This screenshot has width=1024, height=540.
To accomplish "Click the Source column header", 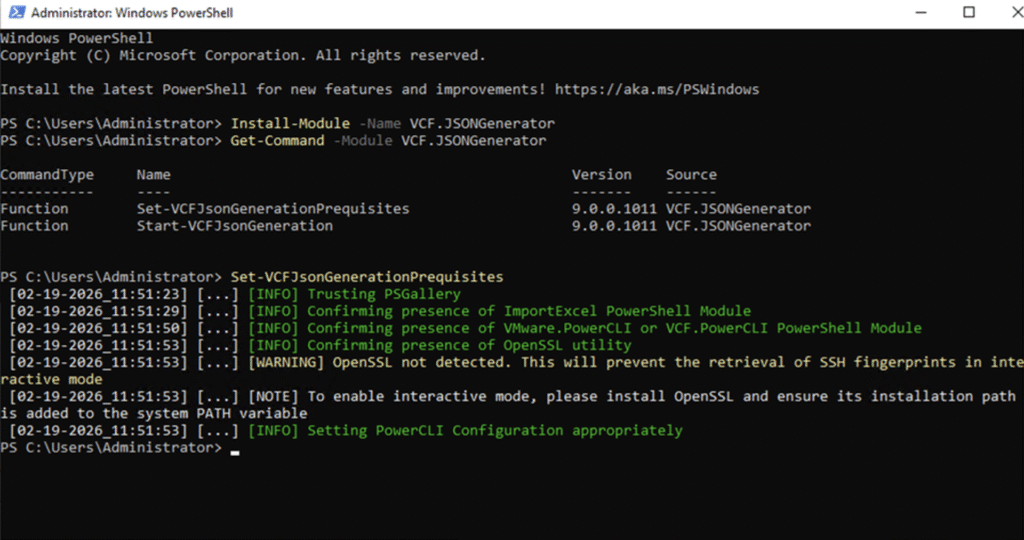I will tap(691, 174).
